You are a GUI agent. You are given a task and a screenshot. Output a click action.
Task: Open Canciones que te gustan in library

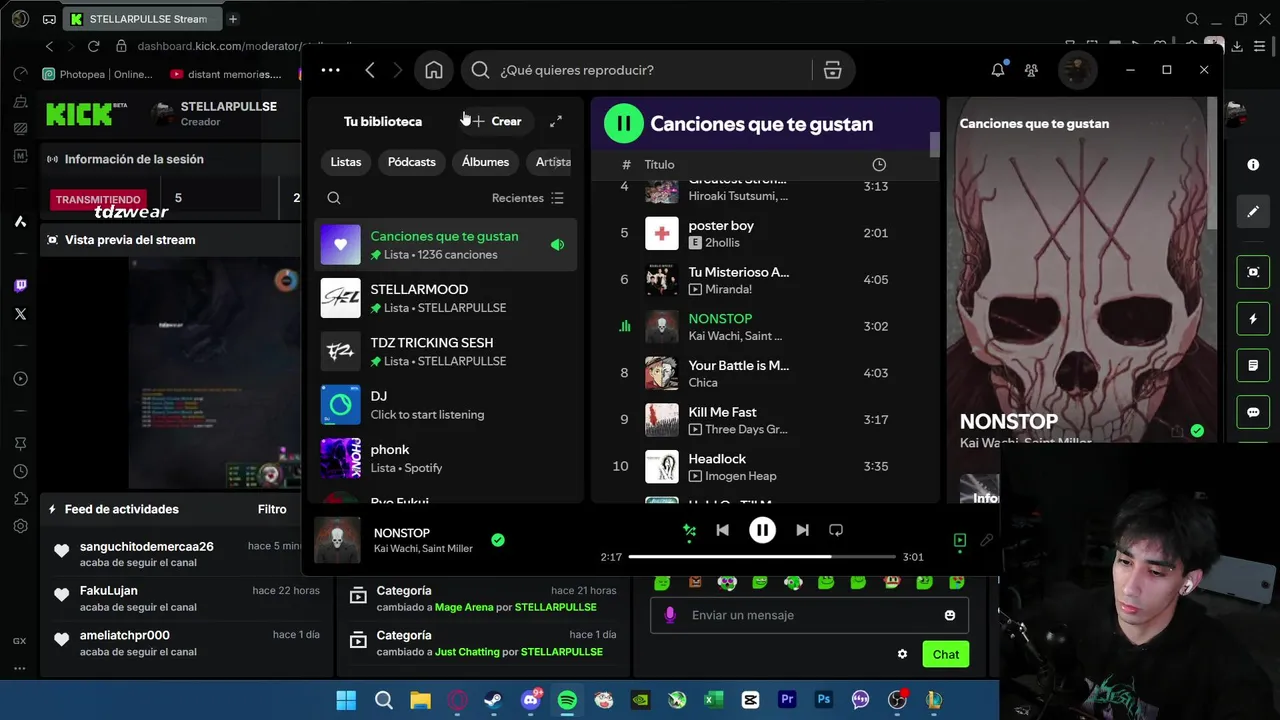[446, 245]
